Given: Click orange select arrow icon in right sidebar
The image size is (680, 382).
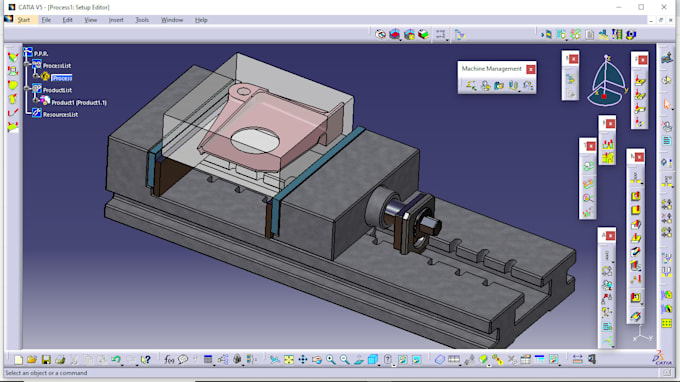Looking at the screenshot, I should 667,104.
